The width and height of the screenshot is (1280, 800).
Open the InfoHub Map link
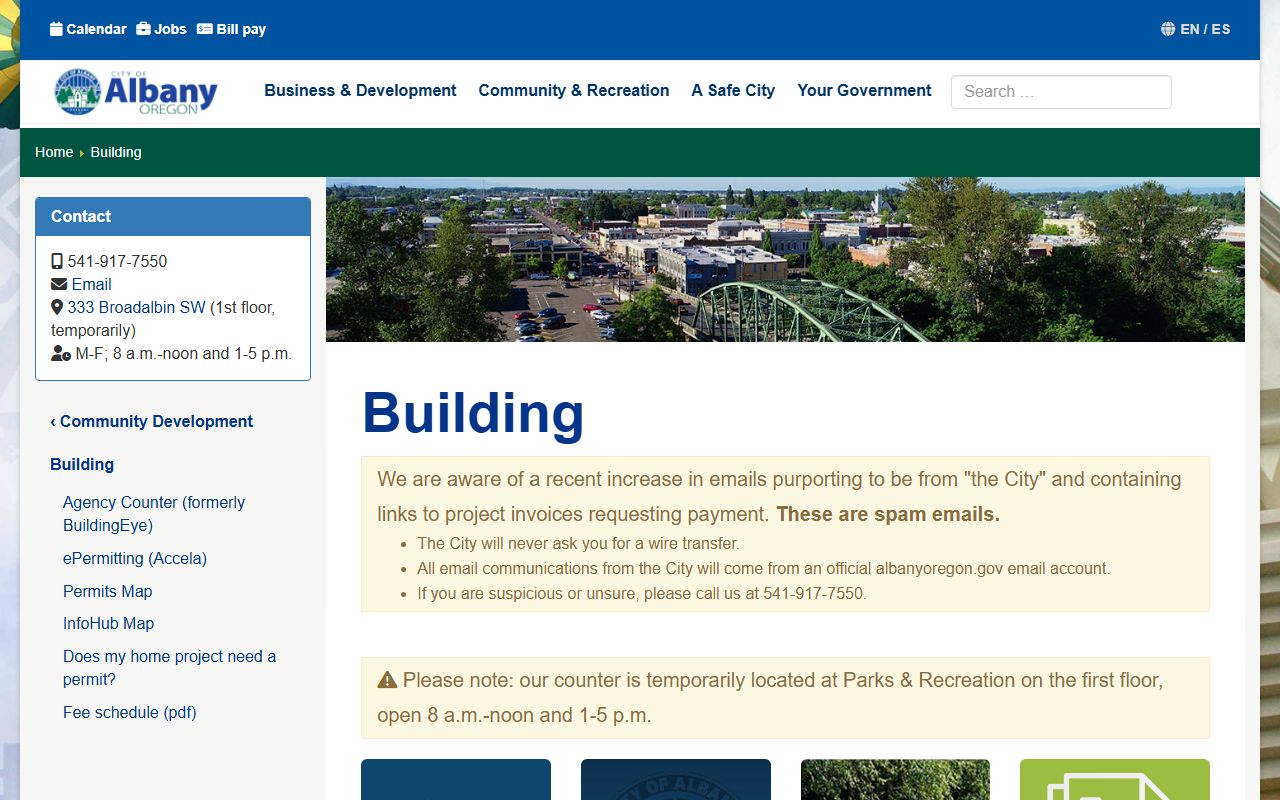(x=109, y=623)
